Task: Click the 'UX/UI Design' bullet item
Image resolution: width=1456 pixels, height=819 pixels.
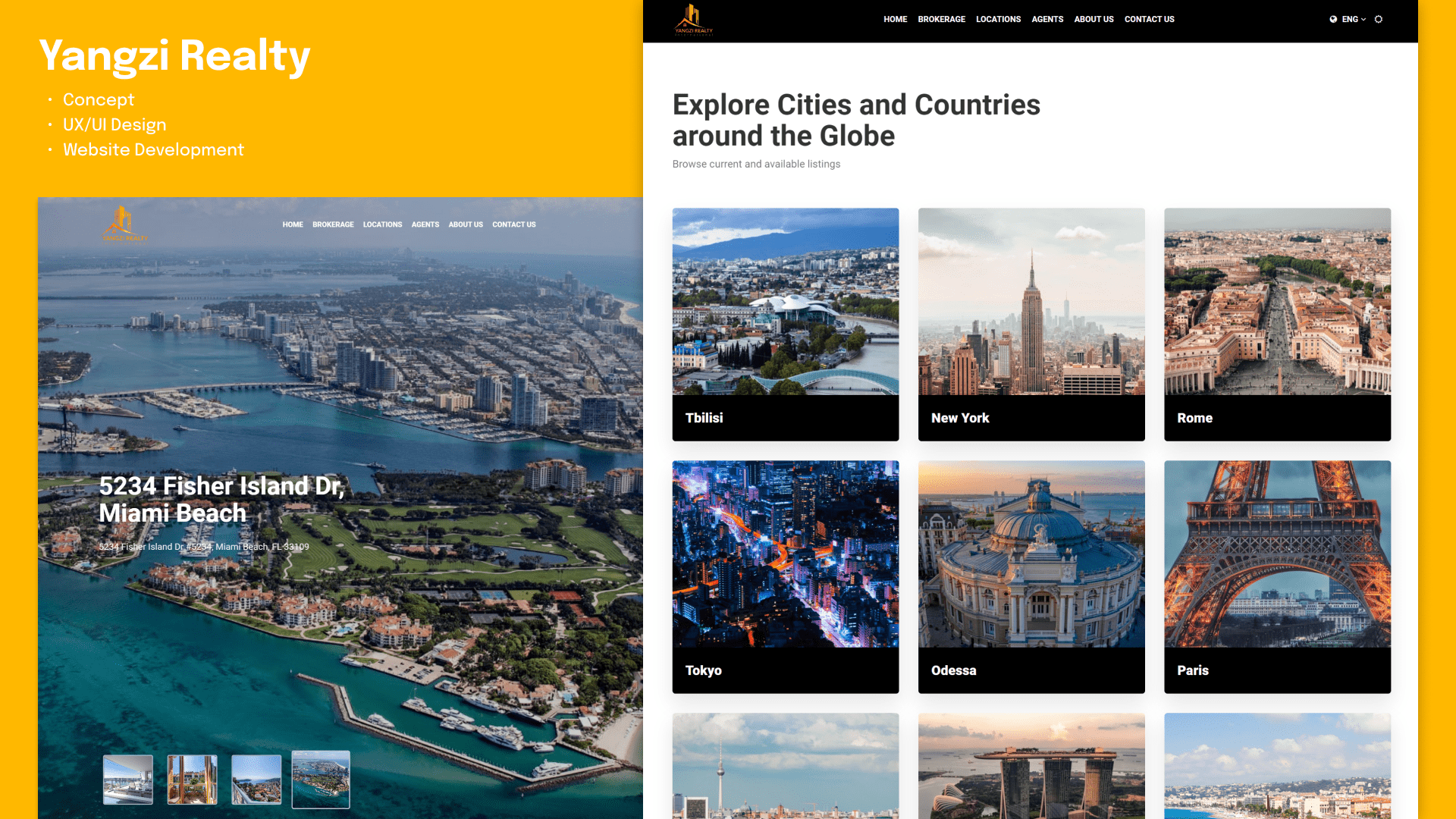Action: 115,124
